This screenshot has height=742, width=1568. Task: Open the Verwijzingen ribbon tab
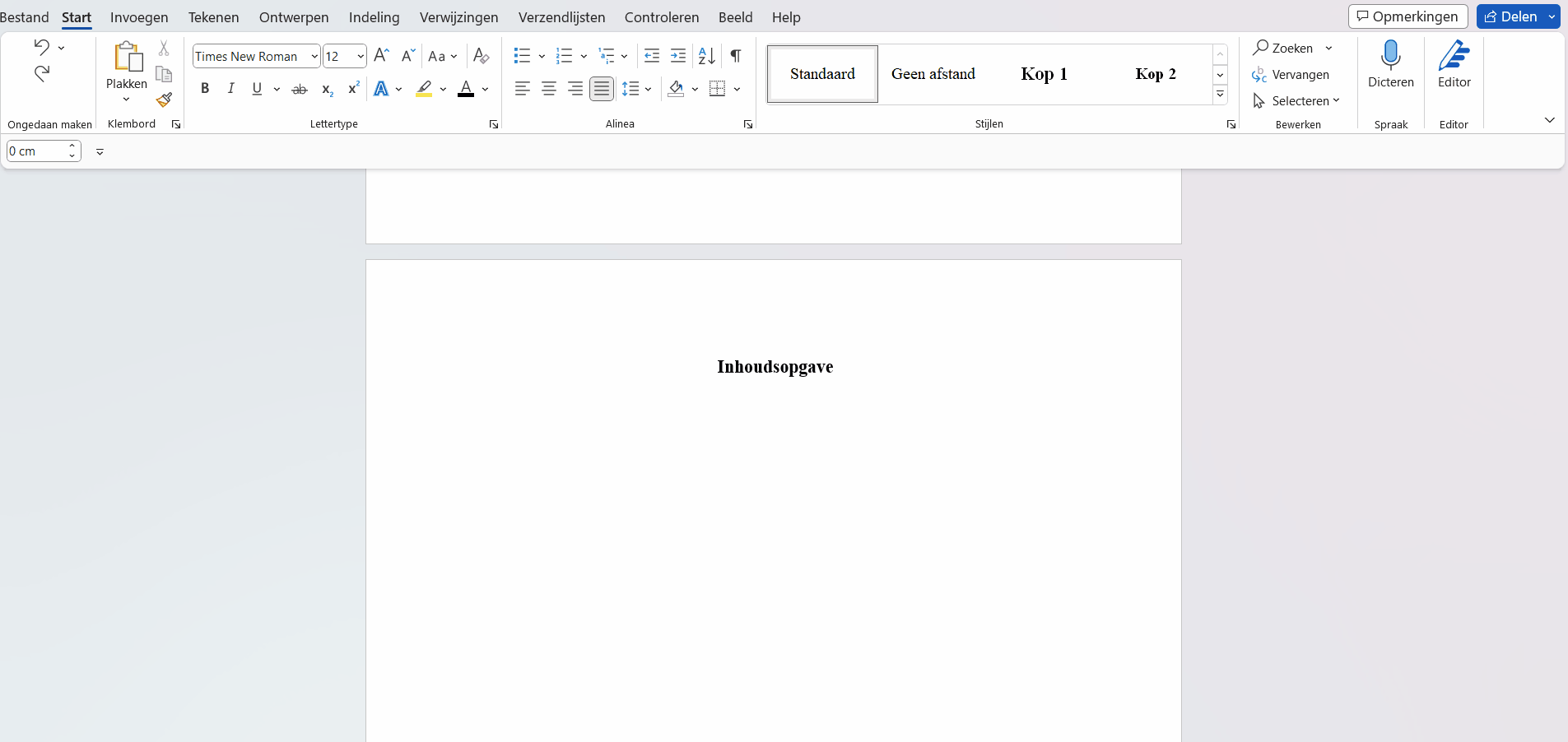click(x=458, y=16)
